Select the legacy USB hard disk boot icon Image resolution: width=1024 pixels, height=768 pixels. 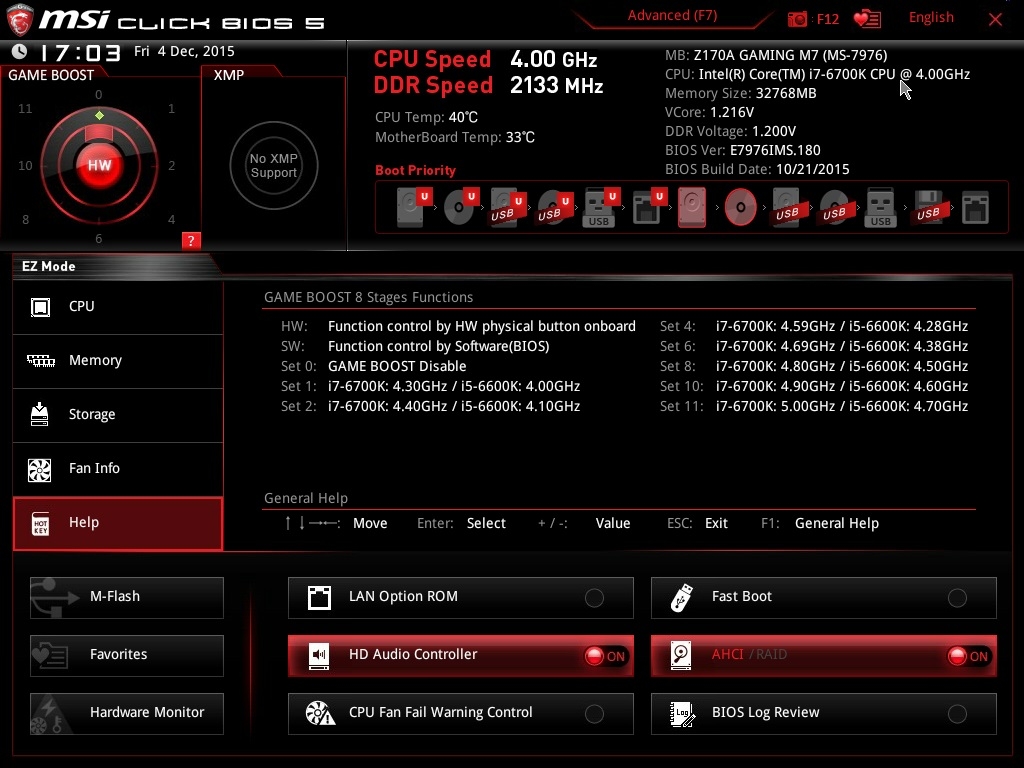[x=787, y=207]
